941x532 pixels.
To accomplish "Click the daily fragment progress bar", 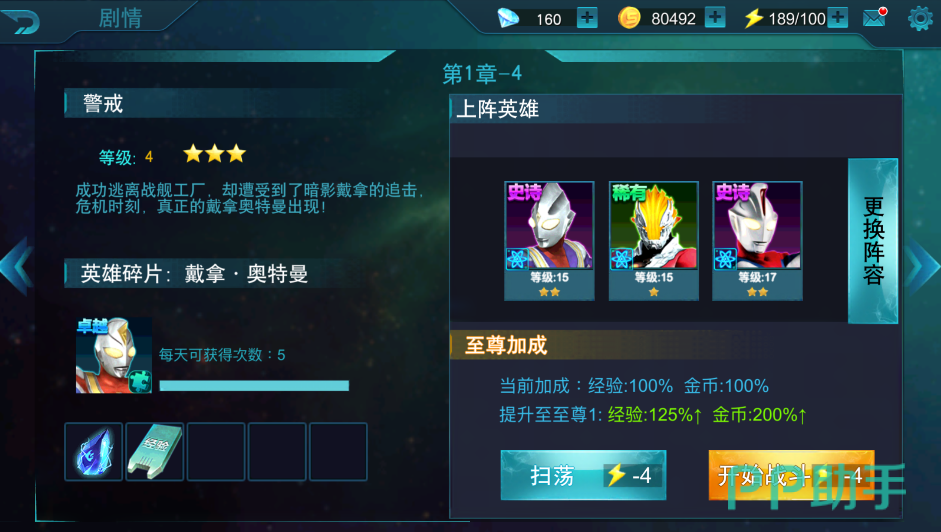I will coord(254,385).
